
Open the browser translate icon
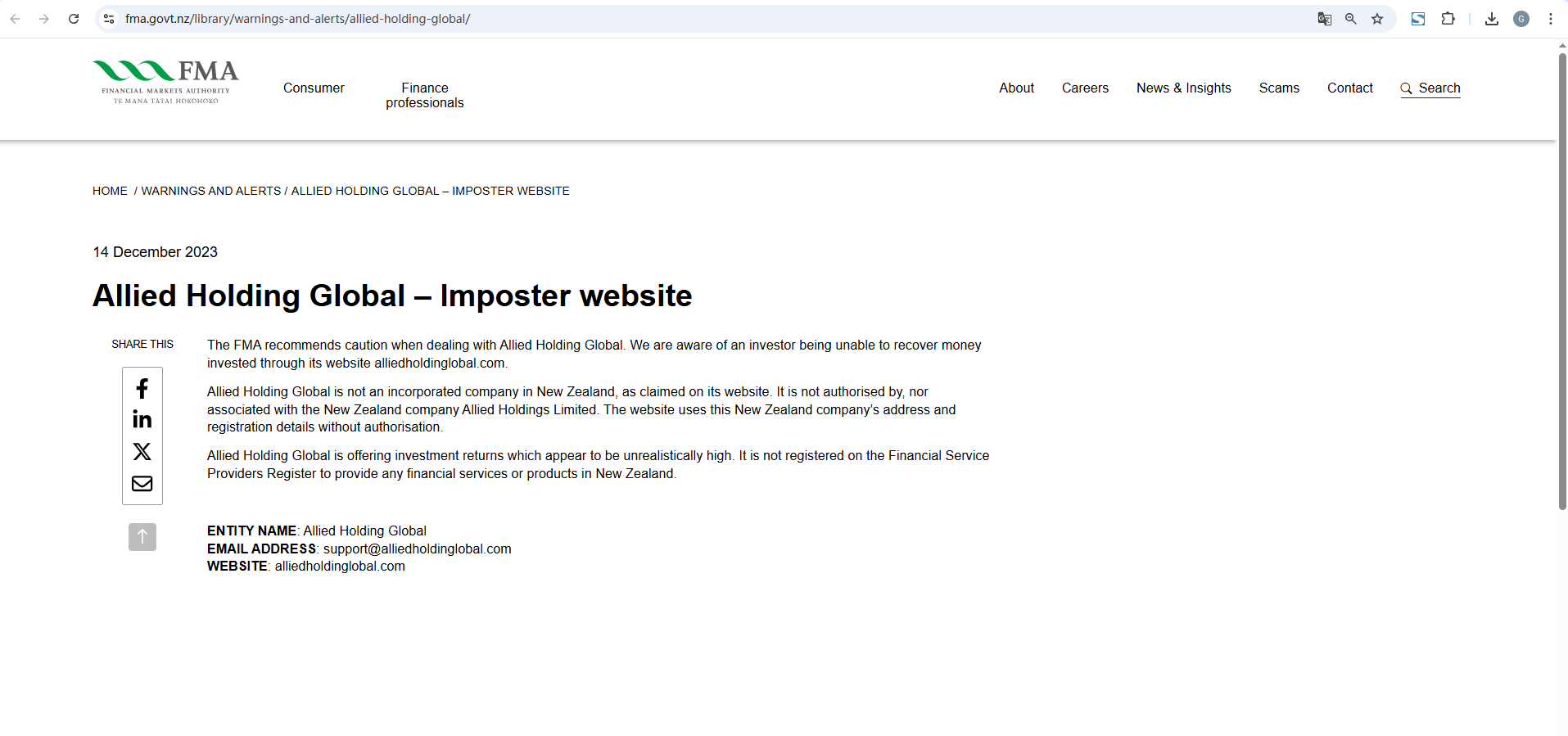click(1324, 19)
